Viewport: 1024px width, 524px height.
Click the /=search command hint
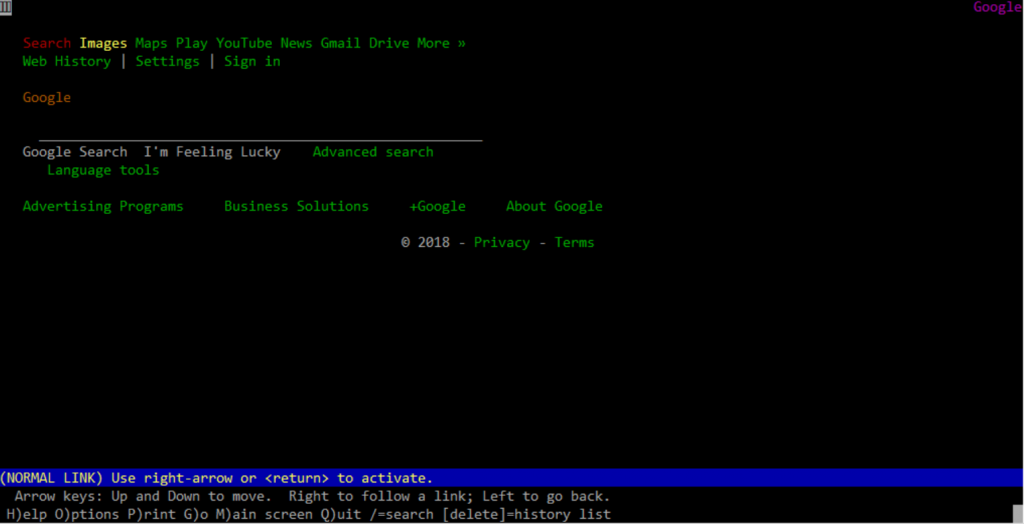tap(401, 514)
